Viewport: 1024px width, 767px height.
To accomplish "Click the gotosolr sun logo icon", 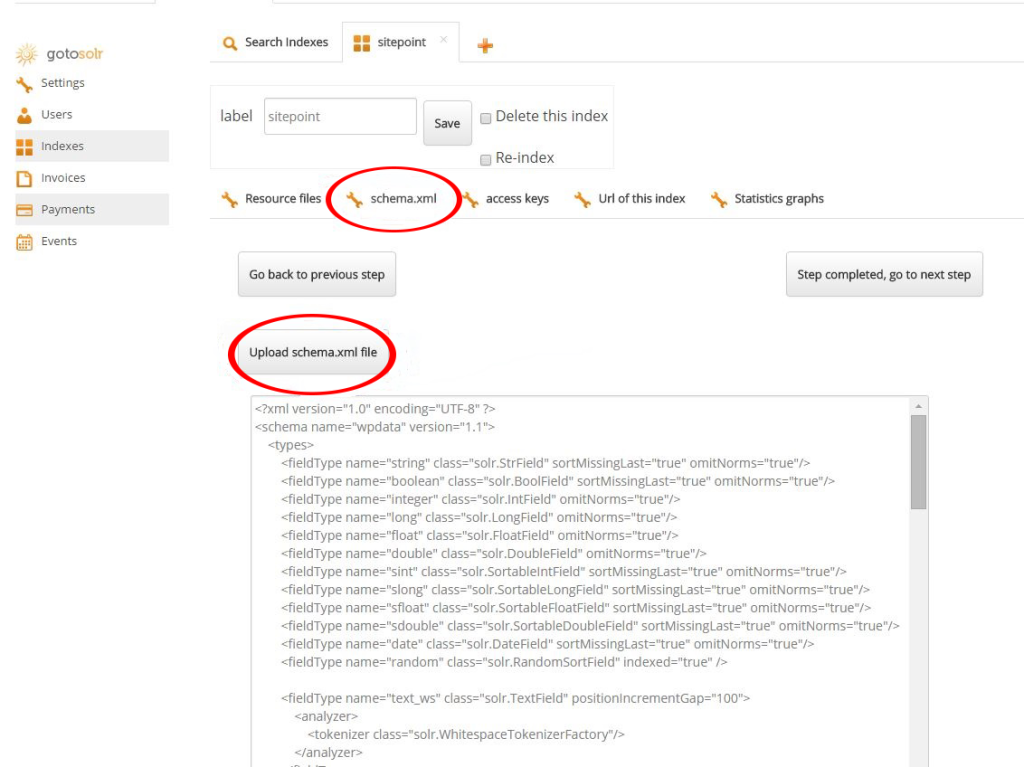I will (x=27, y=54).
